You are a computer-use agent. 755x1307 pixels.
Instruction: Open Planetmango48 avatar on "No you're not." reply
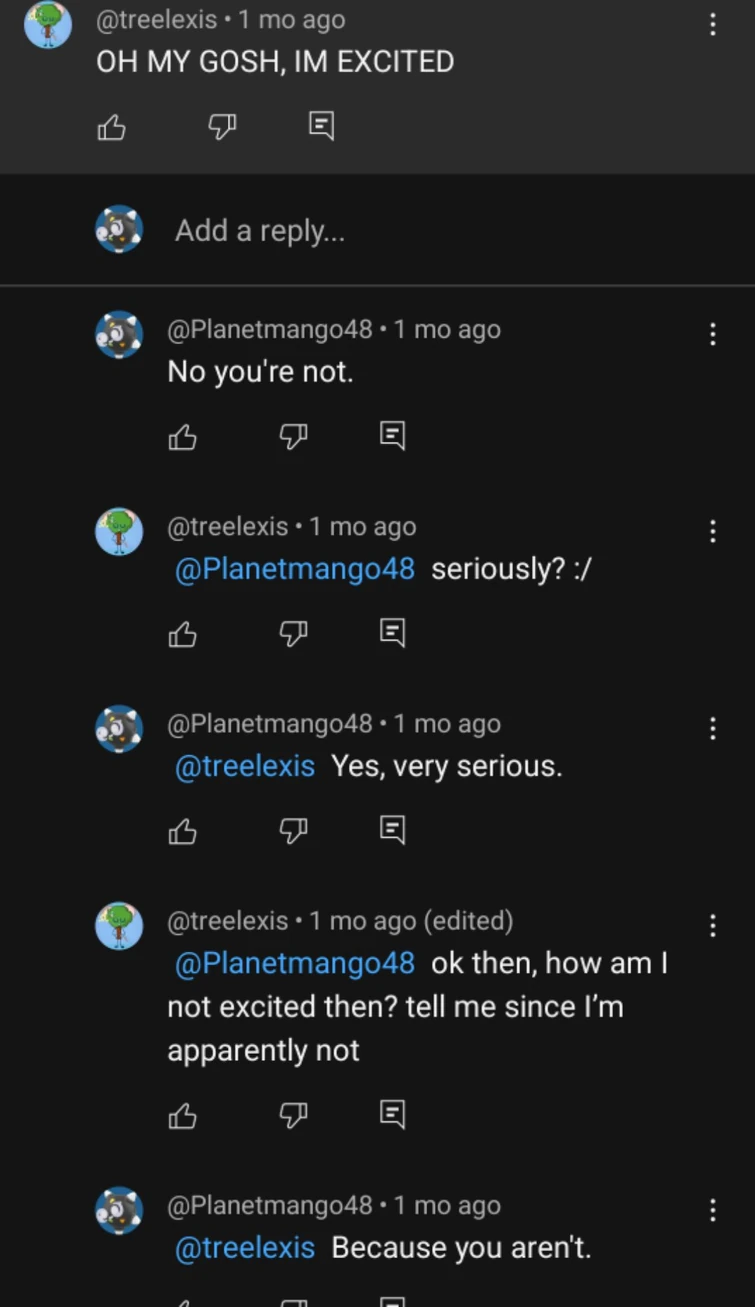tap(119, 334)
